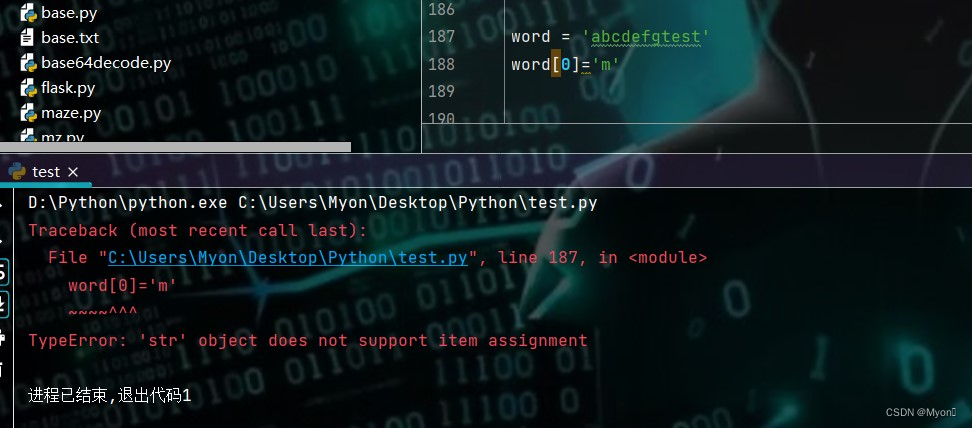This screenshot has width=972, height=428.
Task: Place the cursor in the 'abcdefgtest' string
Action: tap(646, 37)
